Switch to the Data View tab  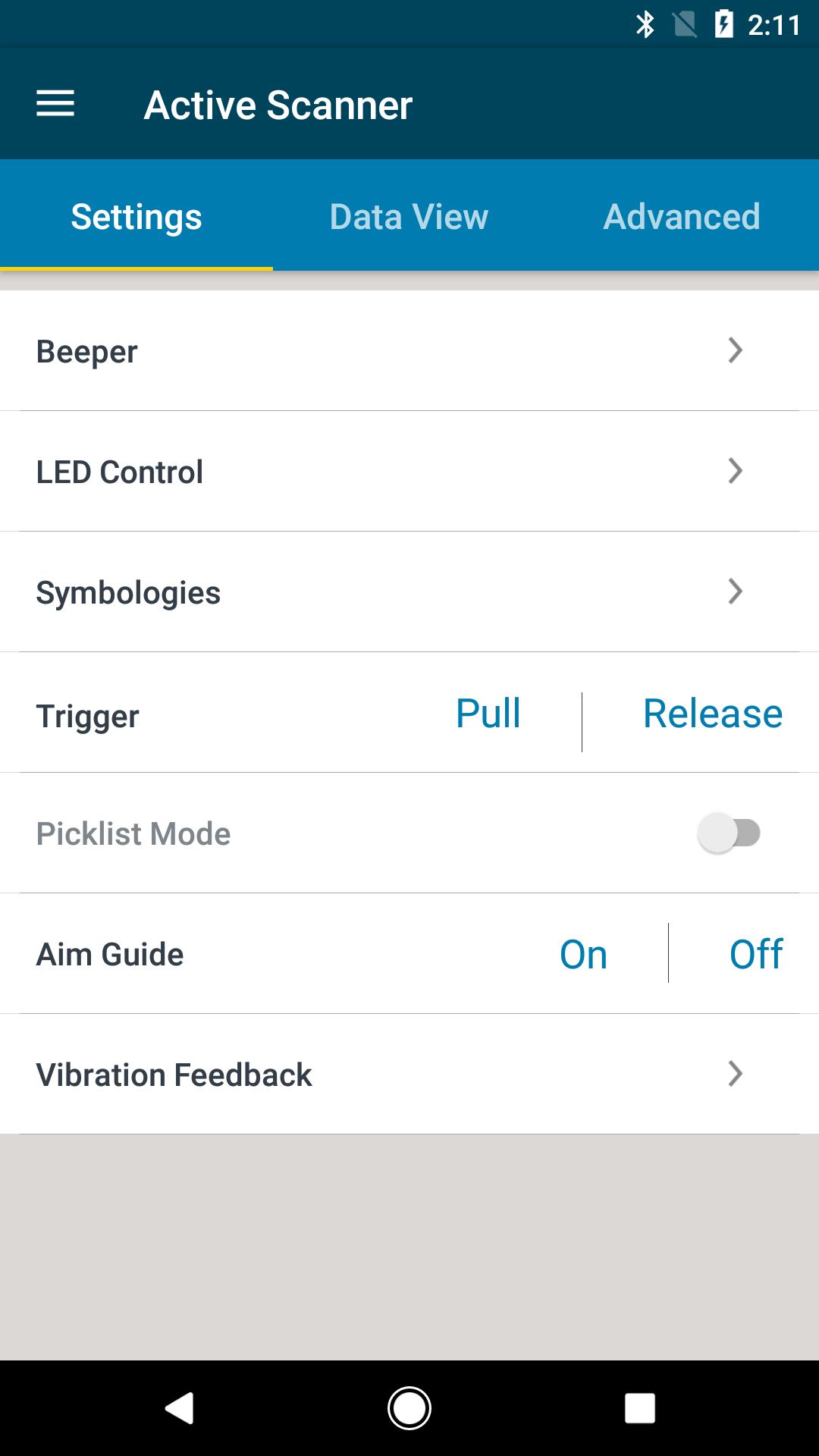409,217
